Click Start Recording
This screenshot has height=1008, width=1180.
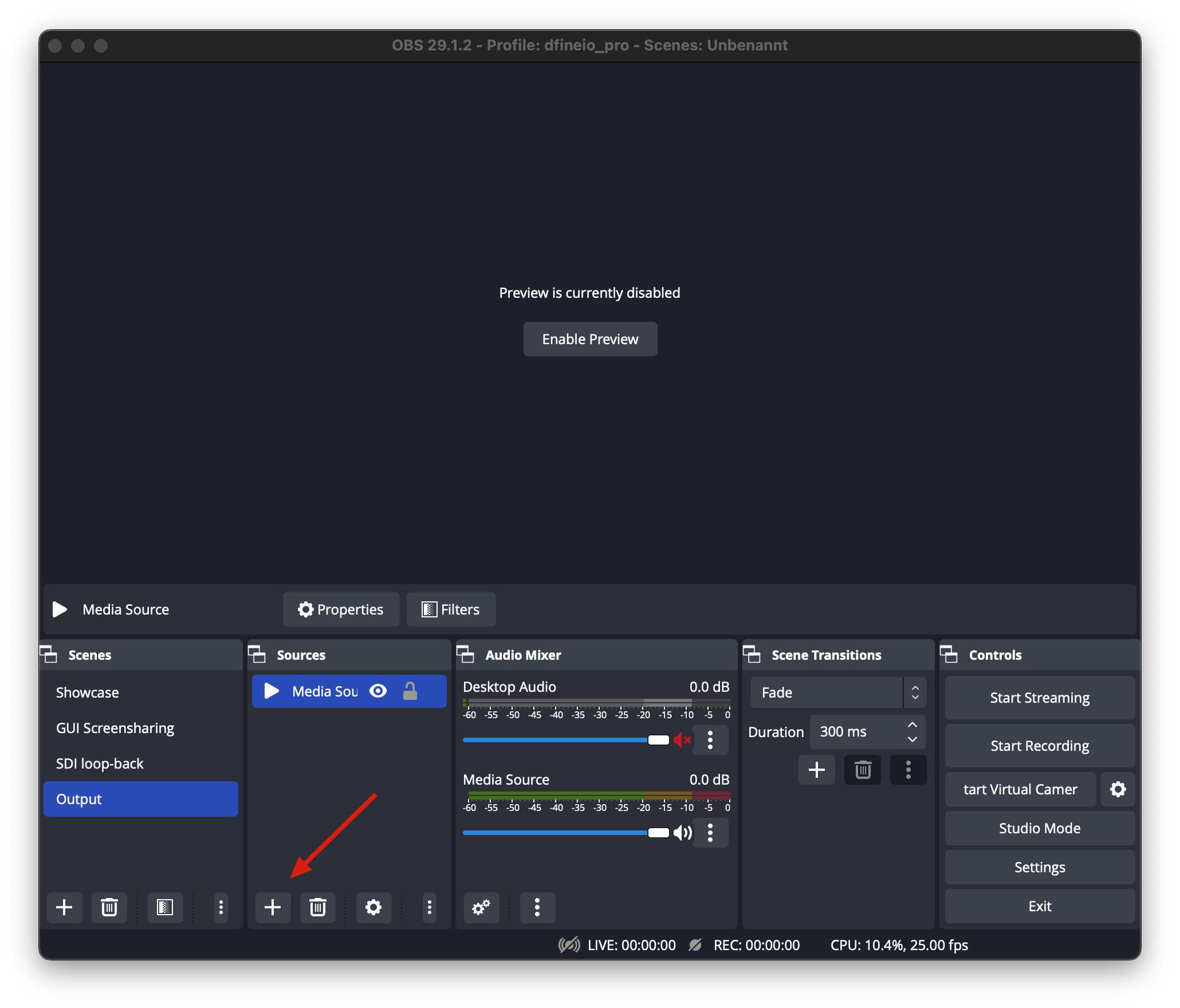pos(1040,746)
